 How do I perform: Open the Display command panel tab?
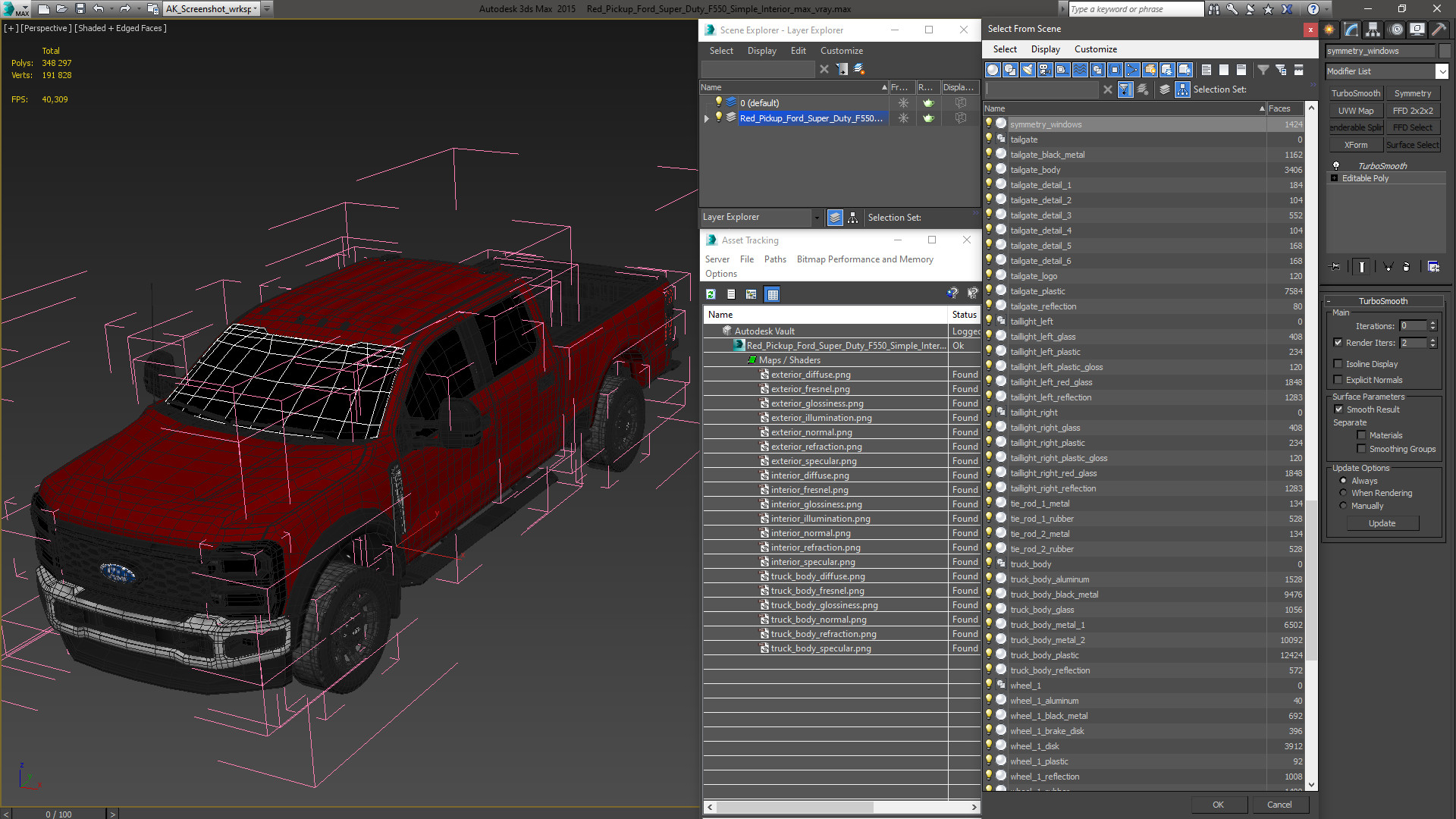1417,30
